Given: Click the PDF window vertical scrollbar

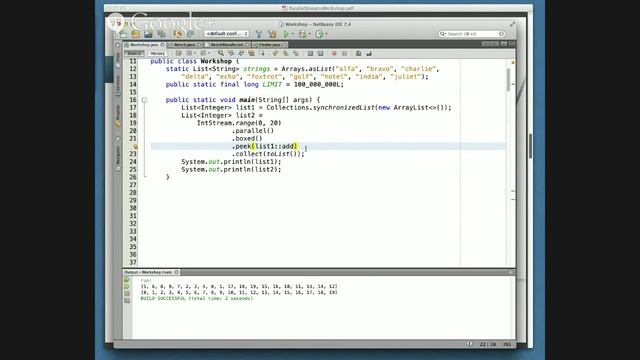Looking at the screenshot, I should [x=530, y=146].
